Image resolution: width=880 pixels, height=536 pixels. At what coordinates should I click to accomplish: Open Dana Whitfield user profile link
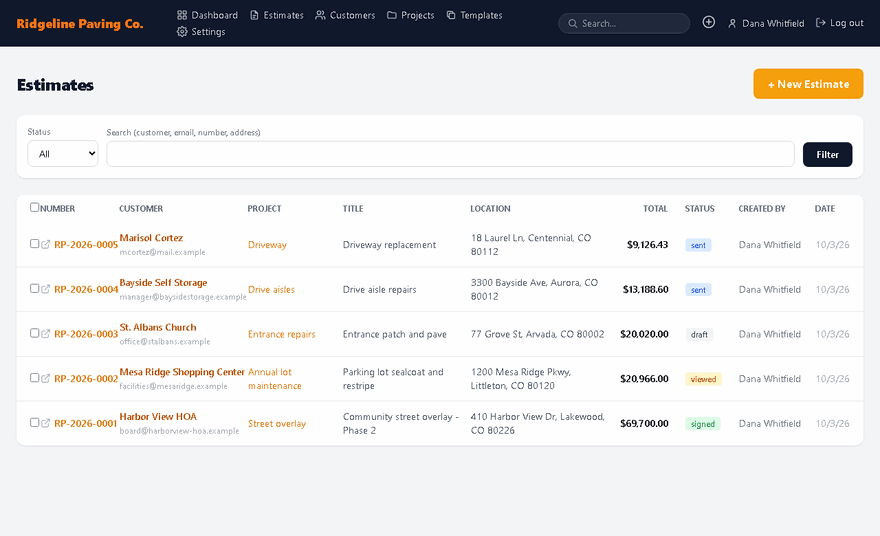766,24
